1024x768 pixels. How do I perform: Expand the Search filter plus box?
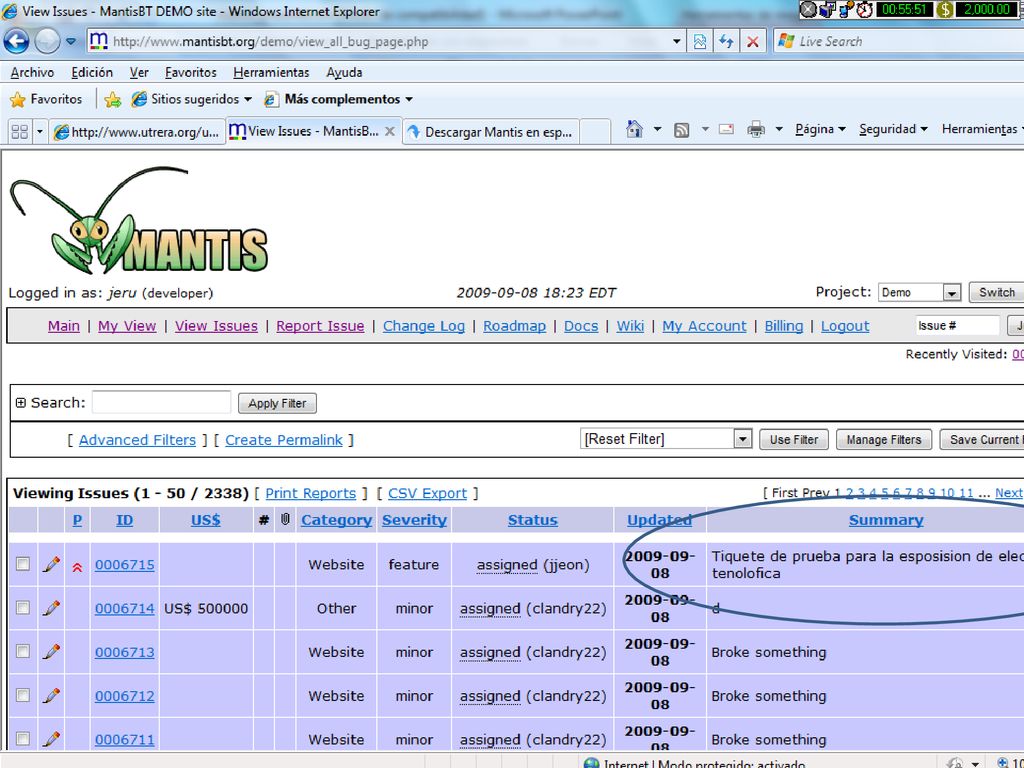click(20, 403)
